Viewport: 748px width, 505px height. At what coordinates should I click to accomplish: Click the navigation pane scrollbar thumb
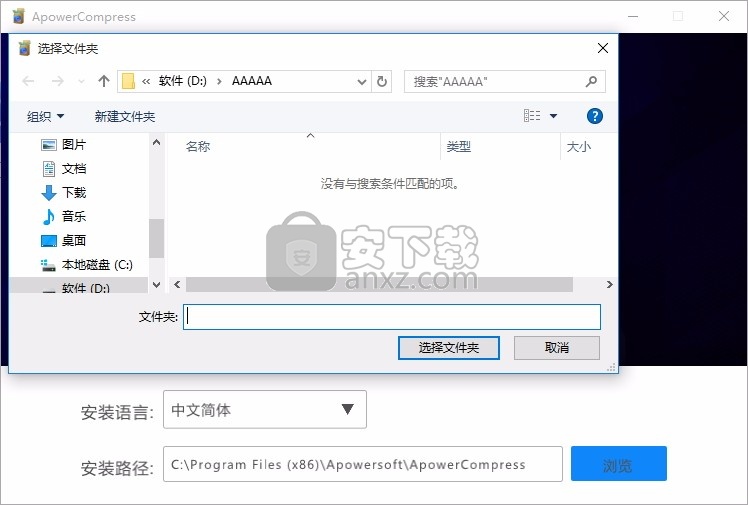156,238
